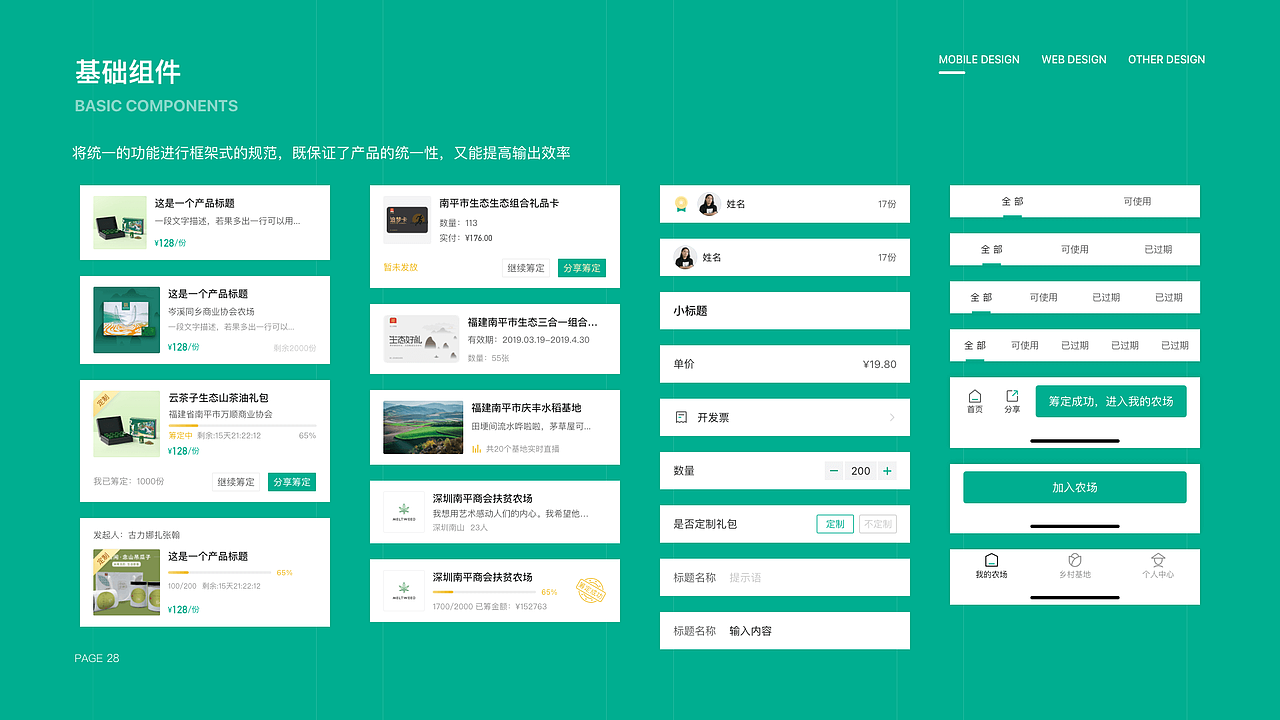Expand the 开发票 row chevron
Image resolution: width=1280 pixels, height=720 pixels.
click(x=892, y=417)
